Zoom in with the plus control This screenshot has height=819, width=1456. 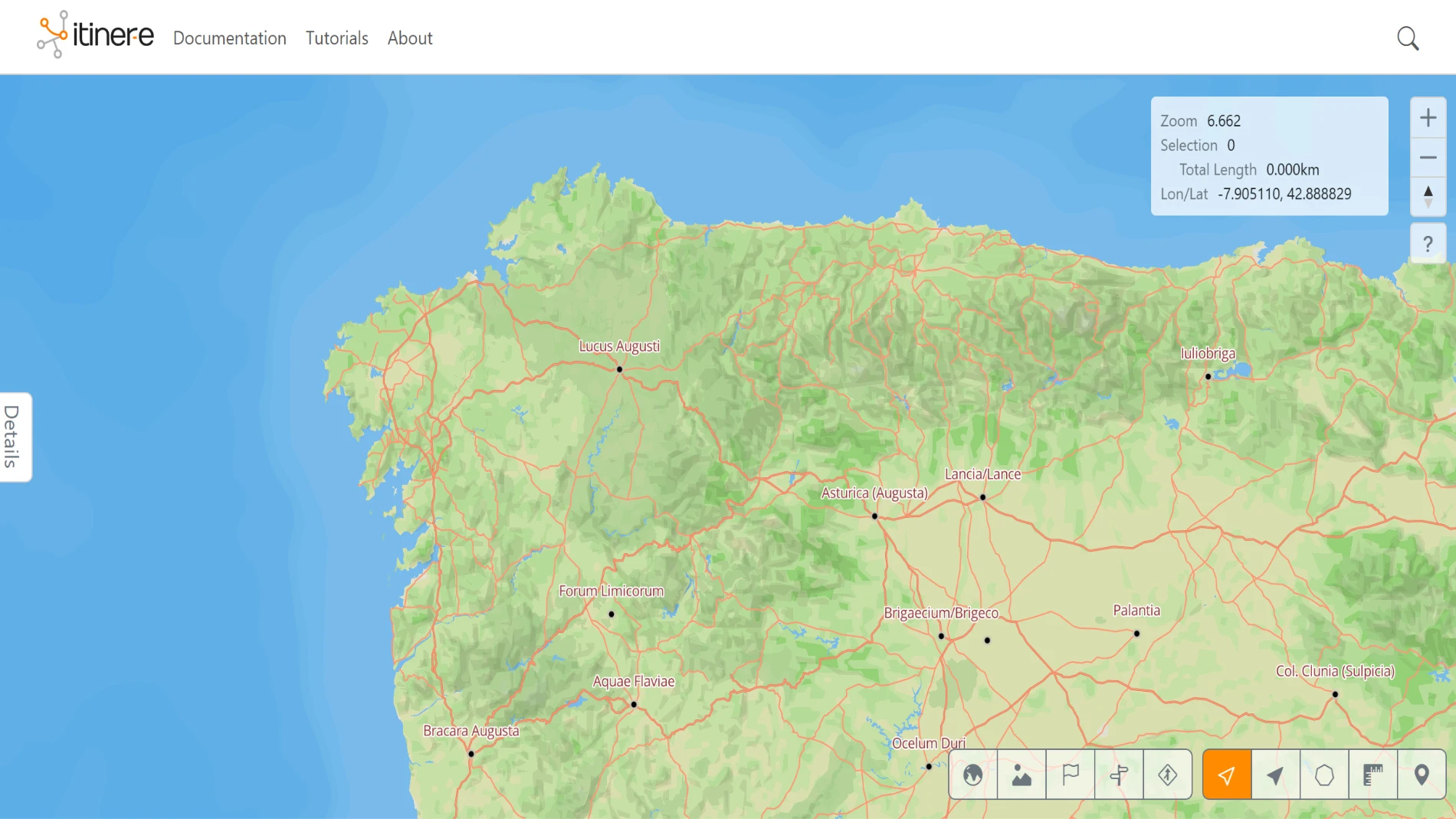coord(1428,117)
